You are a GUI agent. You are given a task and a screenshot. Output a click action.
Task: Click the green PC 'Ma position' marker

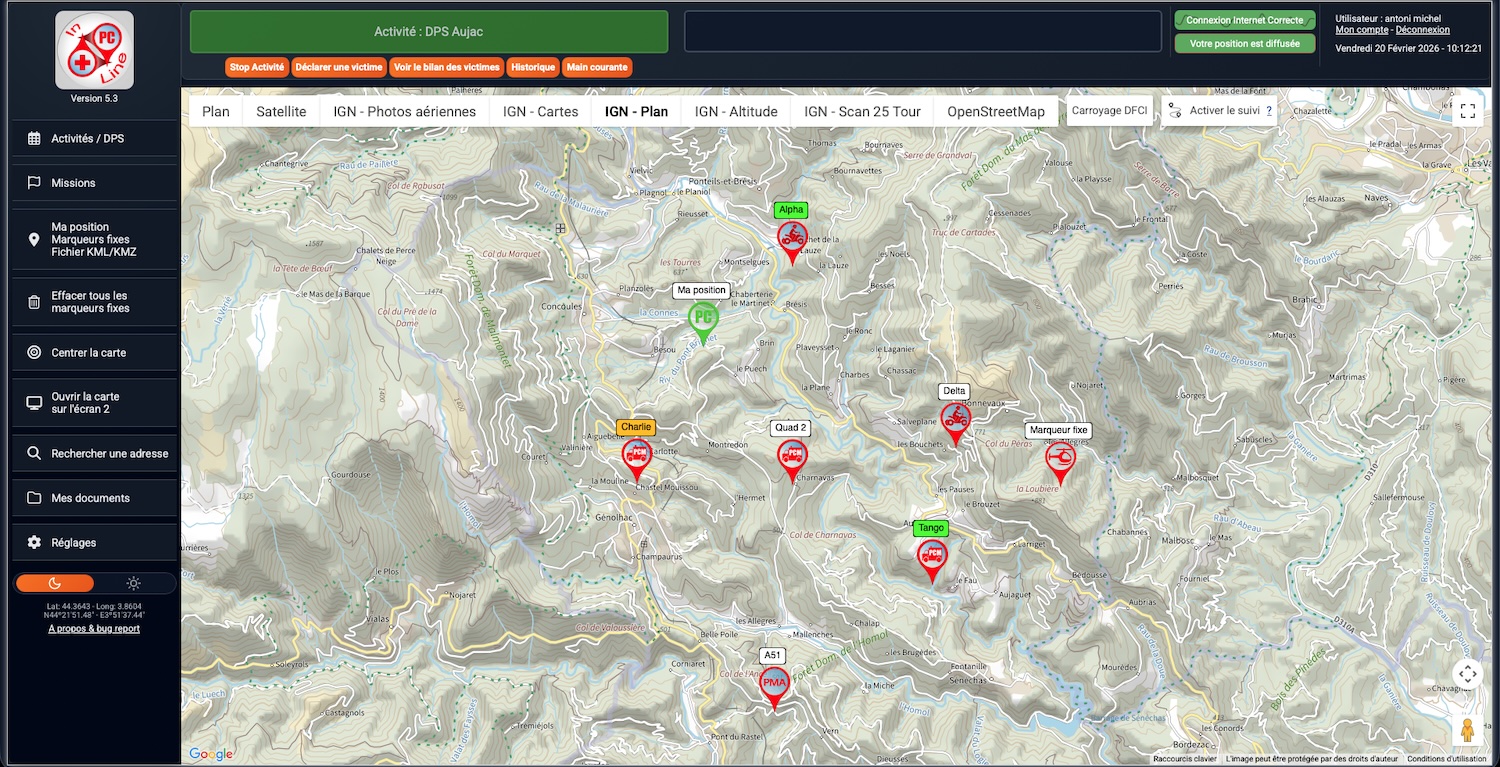(x=704, y=319)
